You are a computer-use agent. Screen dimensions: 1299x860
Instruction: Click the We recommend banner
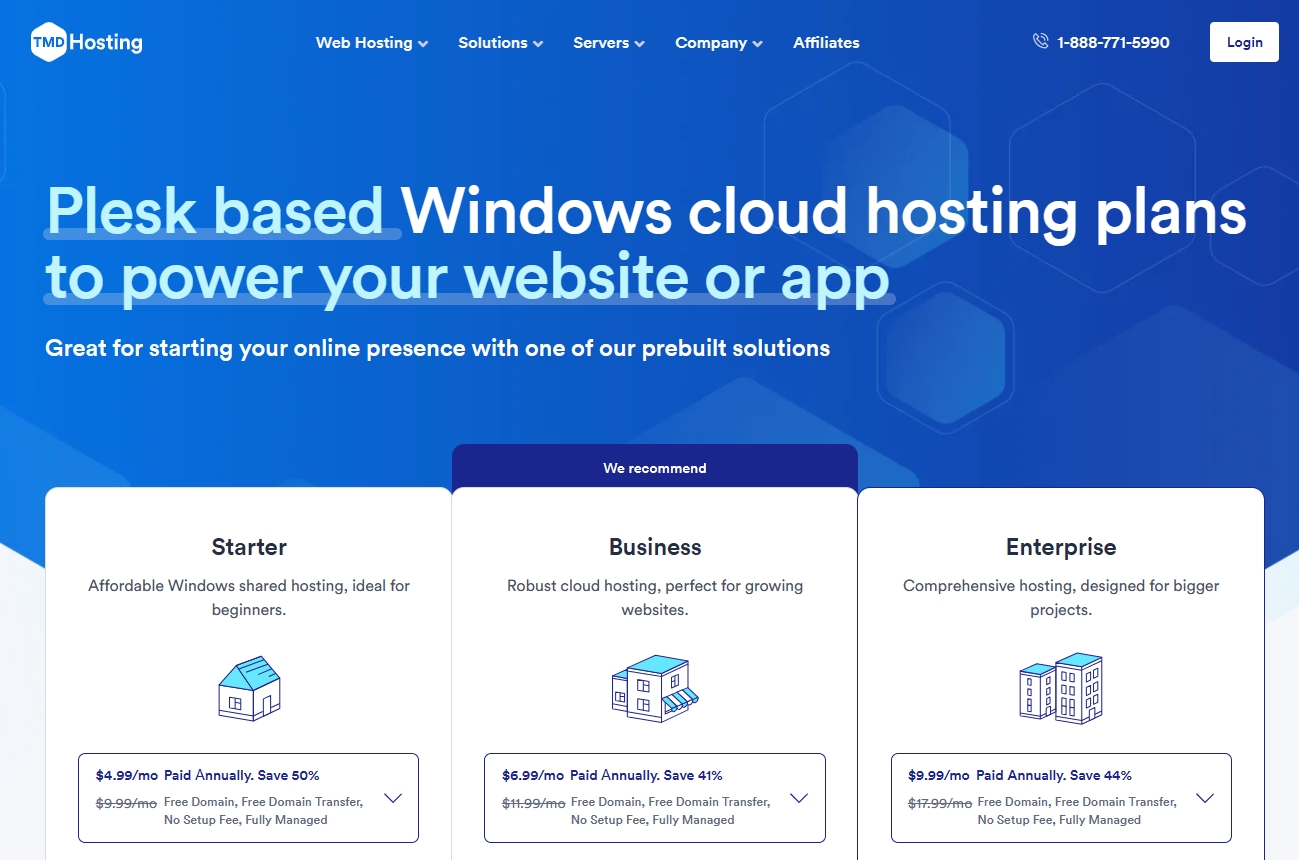(x=655, y=467)
